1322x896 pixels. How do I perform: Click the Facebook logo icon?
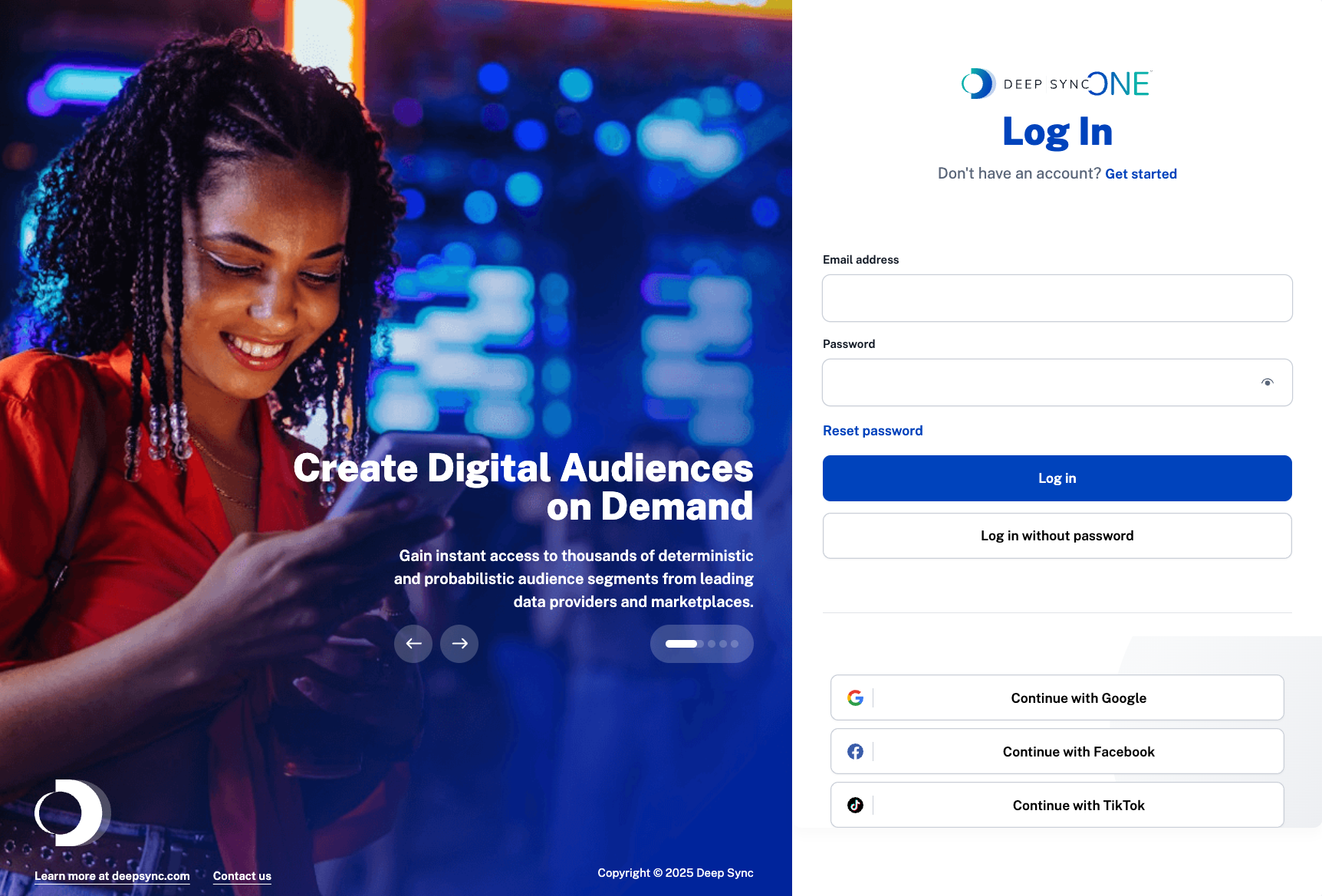(855, 752)
